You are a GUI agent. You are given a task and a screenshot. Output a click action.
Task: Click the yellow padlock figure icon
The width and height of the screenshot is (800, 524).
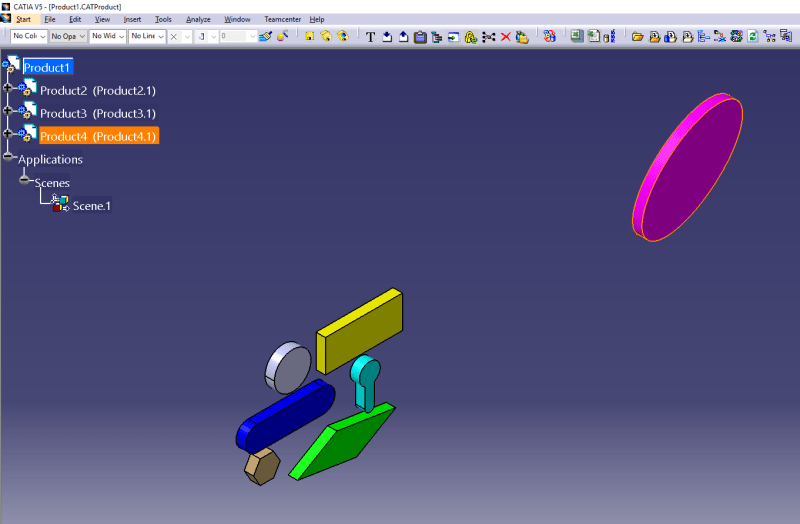[470, 37]
